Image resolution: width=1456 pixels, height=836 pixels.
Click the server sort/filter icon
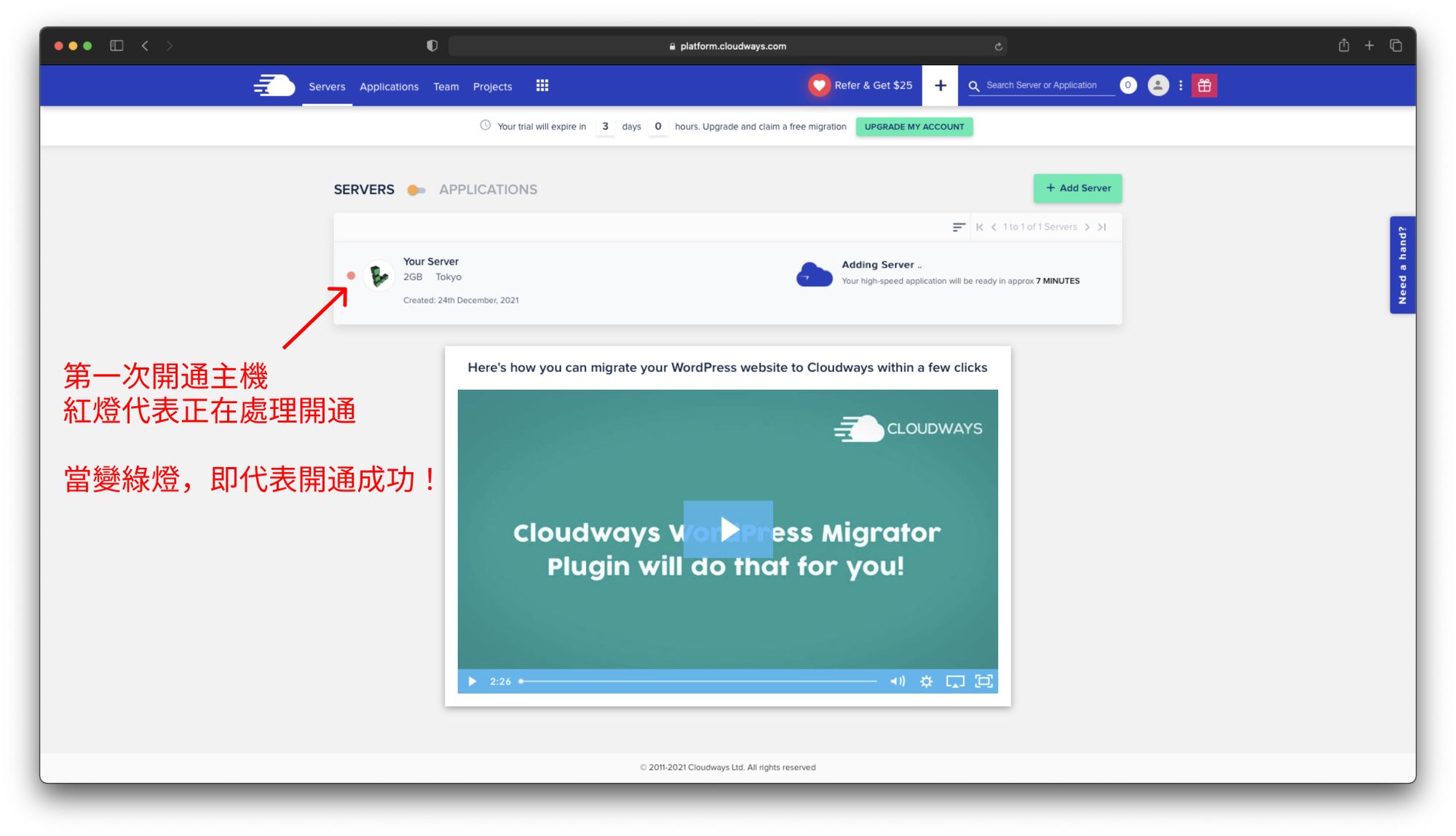959,227
